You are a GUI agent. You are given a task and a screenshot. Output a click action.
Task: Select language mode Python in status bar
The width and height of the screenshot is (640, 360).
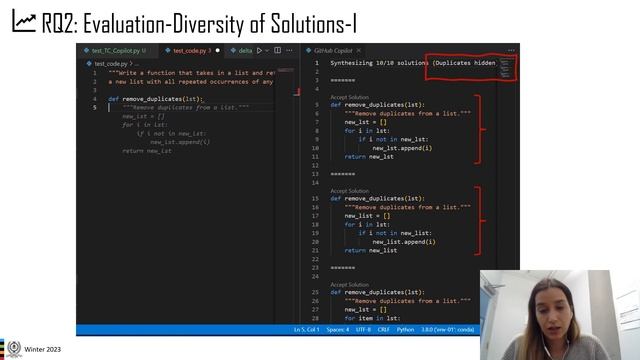tap(405, 329)
